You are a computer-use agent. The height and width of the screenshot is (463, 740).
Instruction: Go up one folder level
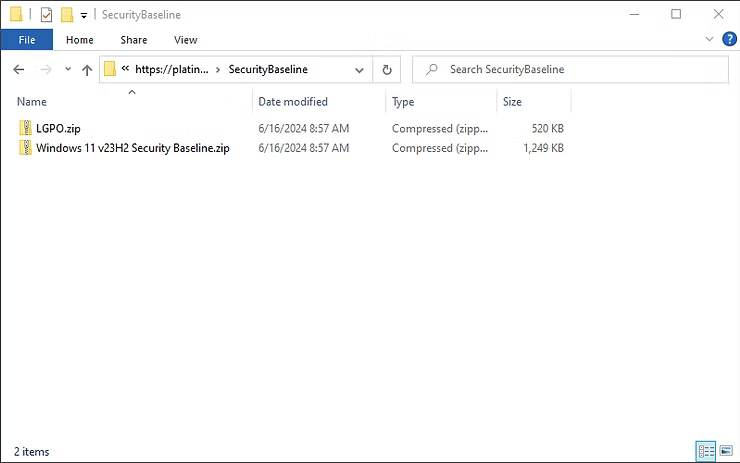(x=87, y=70)
